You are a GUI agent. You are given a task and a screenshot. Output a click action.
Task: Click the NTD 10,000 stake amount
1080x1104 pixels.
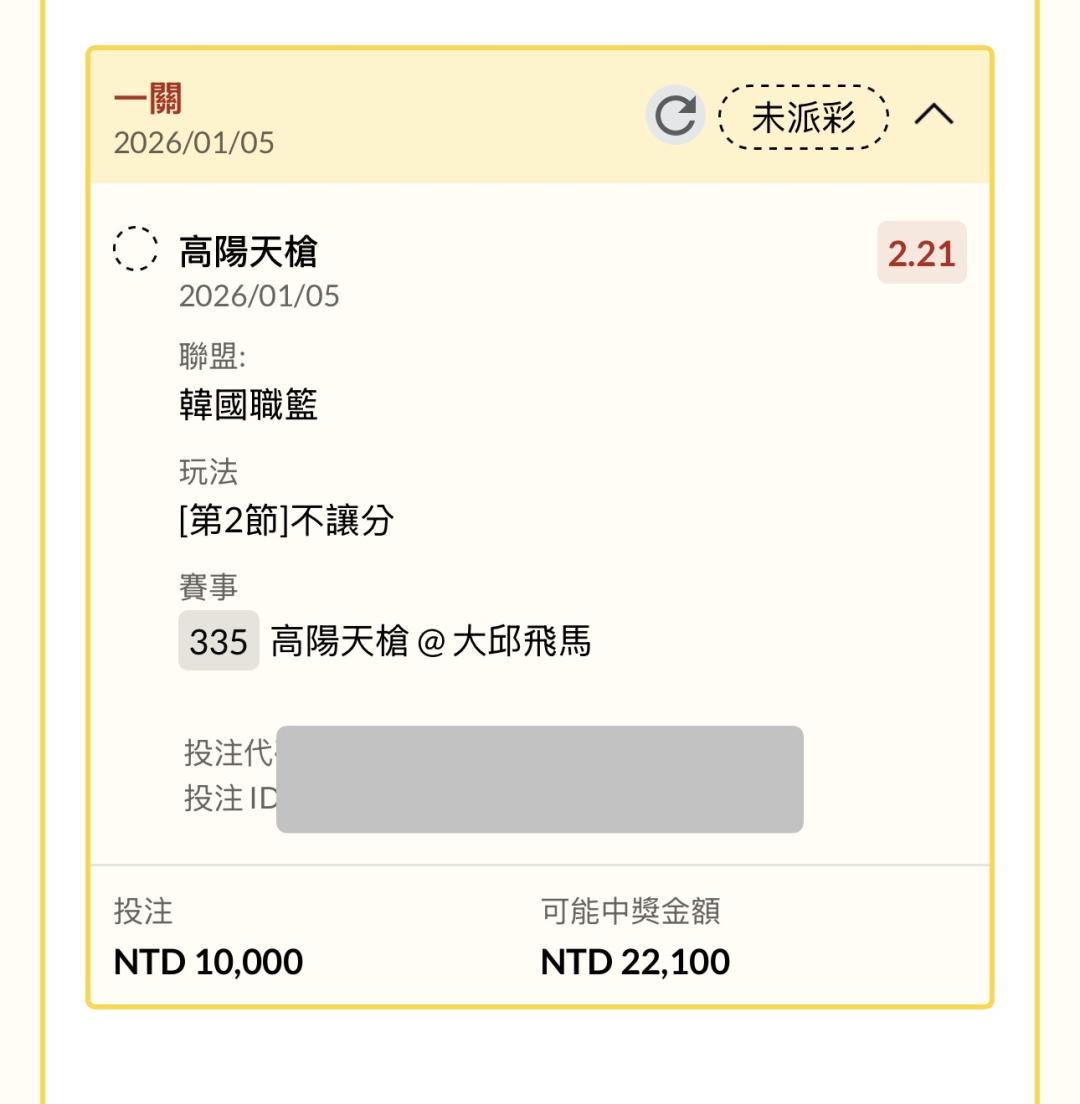click(x=208, y=962)
